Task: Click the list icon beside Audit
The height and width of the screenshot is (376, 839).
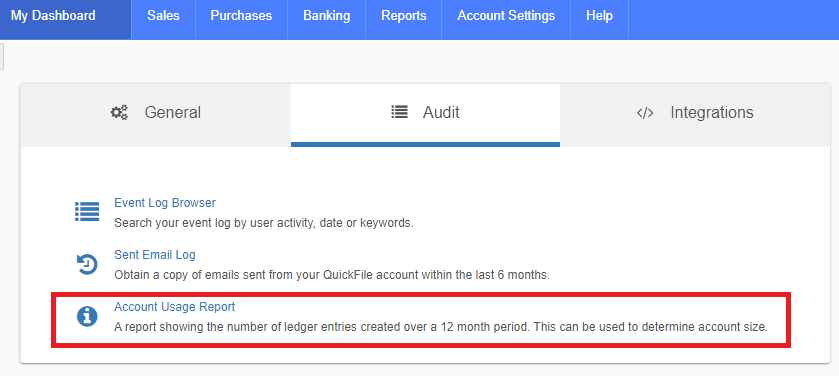Action: (x=399, y=112)
